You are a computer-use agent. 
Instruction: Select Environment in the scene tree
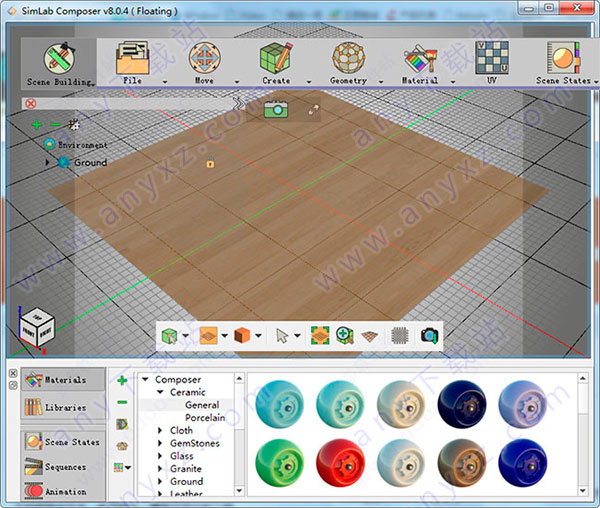click(x=83, y=145)
